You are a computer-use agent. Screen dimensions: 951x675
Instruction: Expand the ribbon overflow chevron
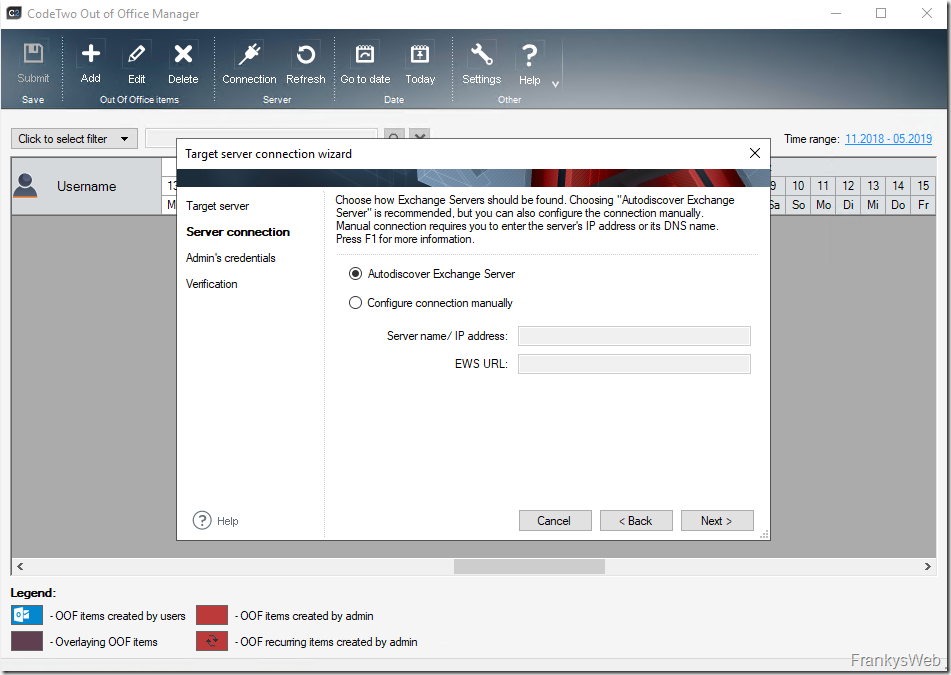coord(555,84)
